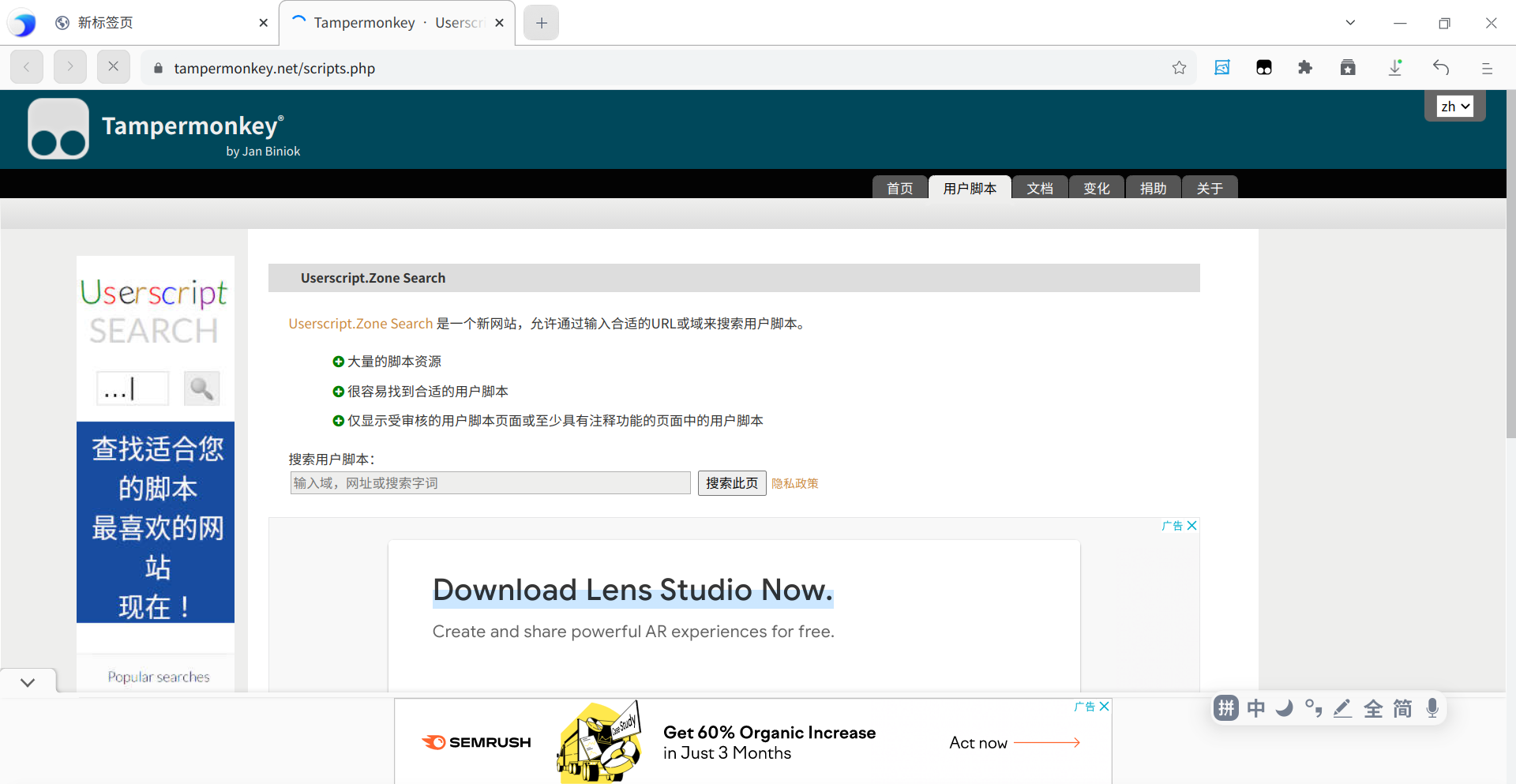Open the browser hamburger menu

click(x=1487, y=68)
